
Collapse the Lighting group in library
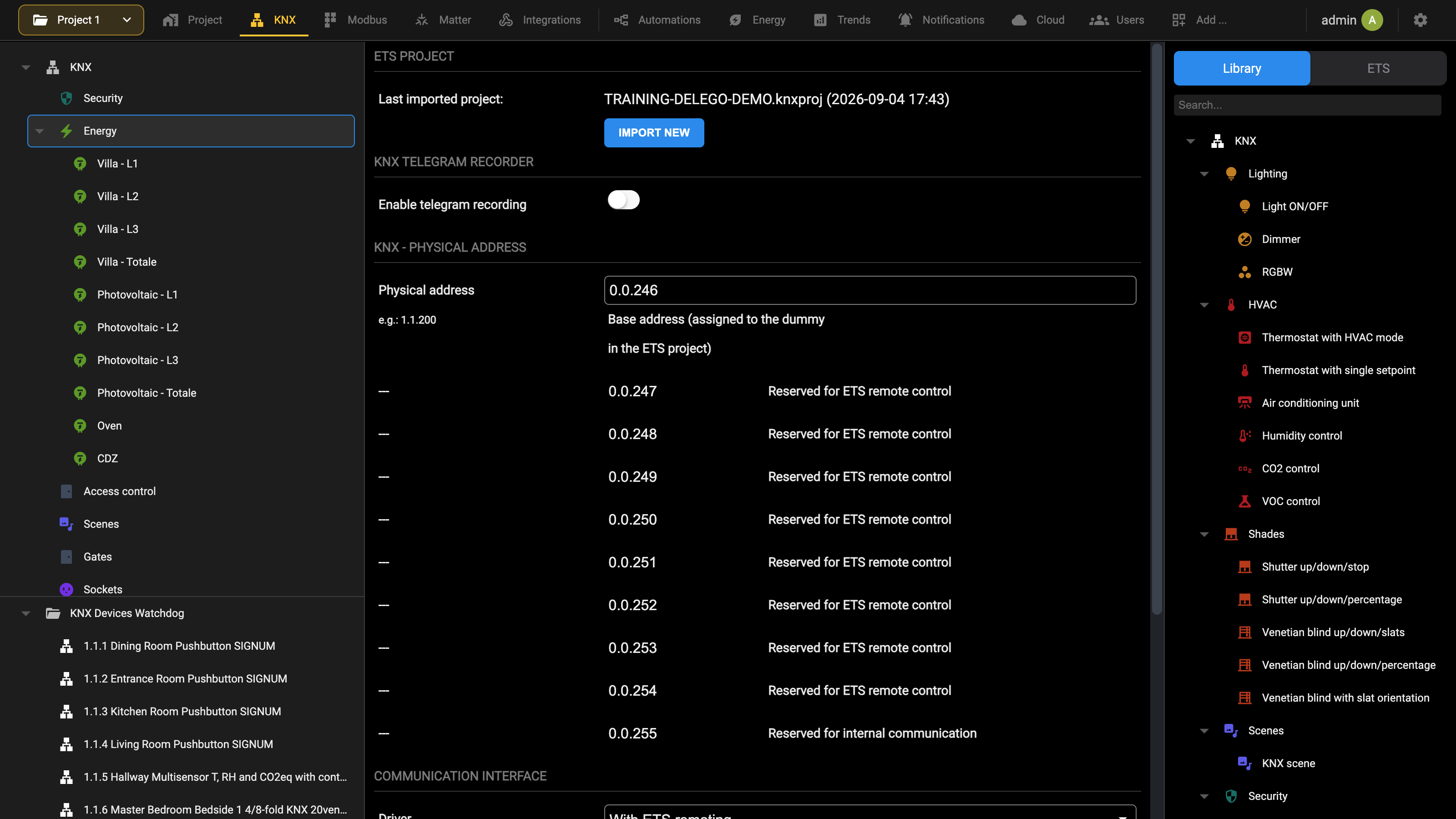(x=1204, y=174)
